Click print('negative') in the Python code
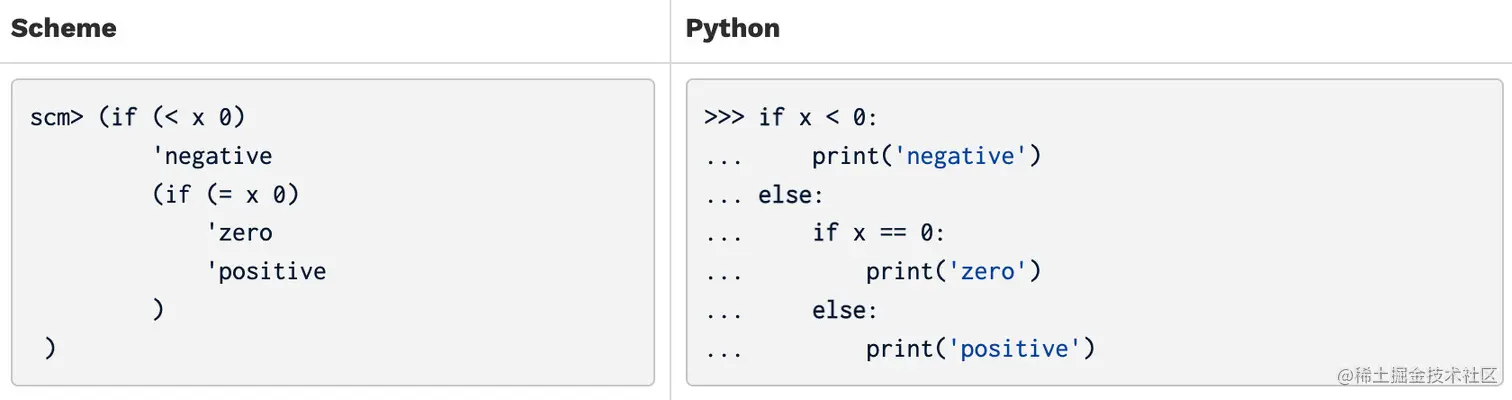Screen dimensions: 1512x400 pyautogui.click(x=927, y=156)
